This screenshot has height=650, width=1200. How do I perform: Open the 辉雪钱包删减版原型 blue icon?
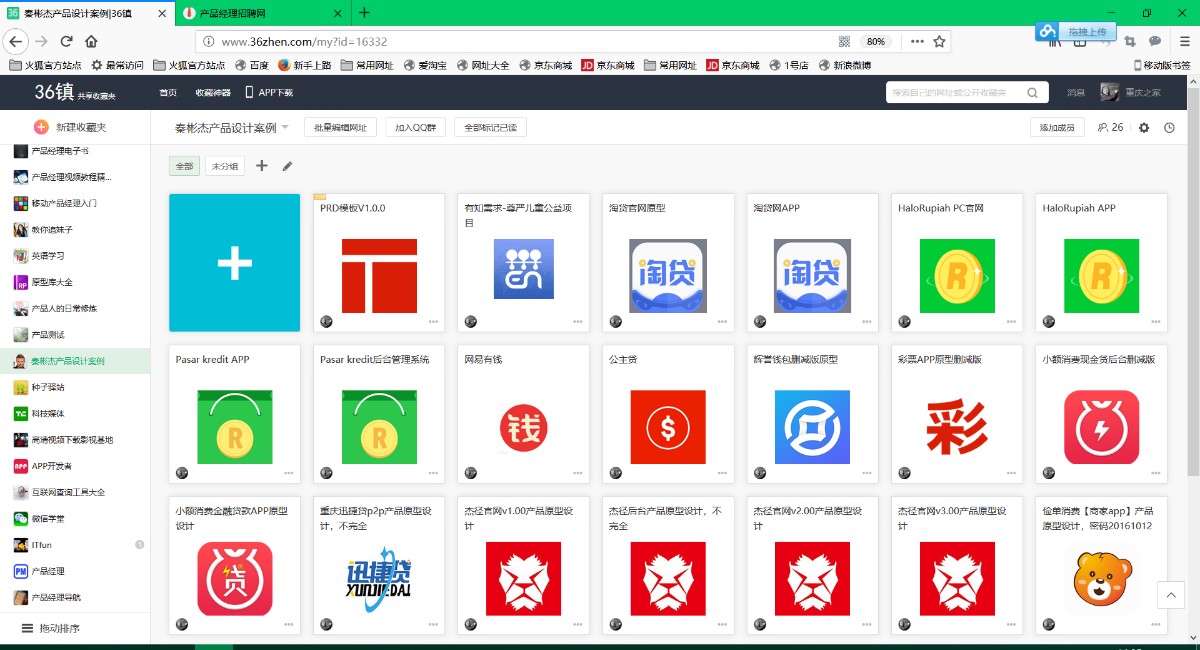tap(812, 427)
